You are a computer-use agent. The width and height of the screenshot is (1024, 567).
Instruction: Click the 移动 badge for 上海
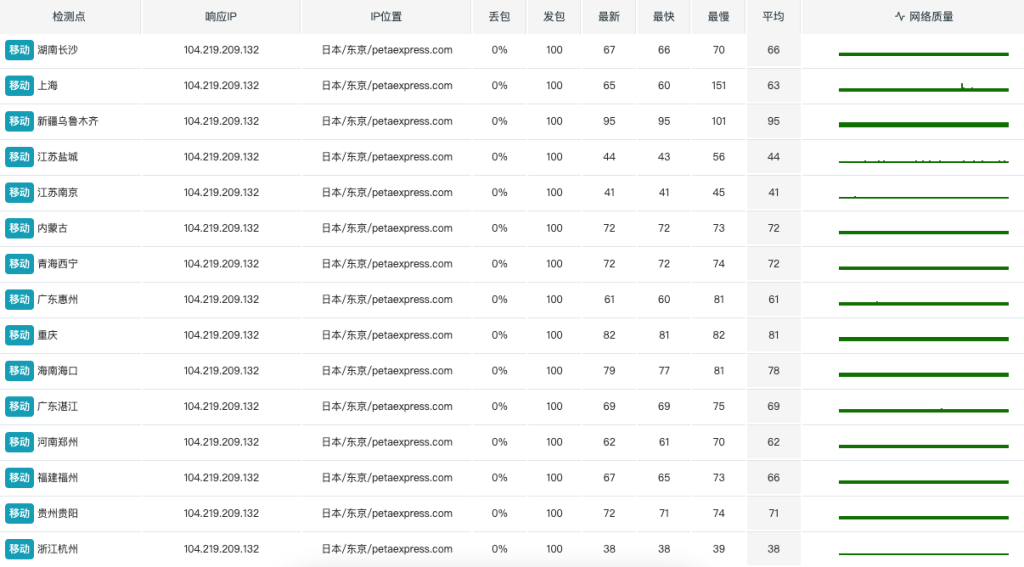click(19, 86)
